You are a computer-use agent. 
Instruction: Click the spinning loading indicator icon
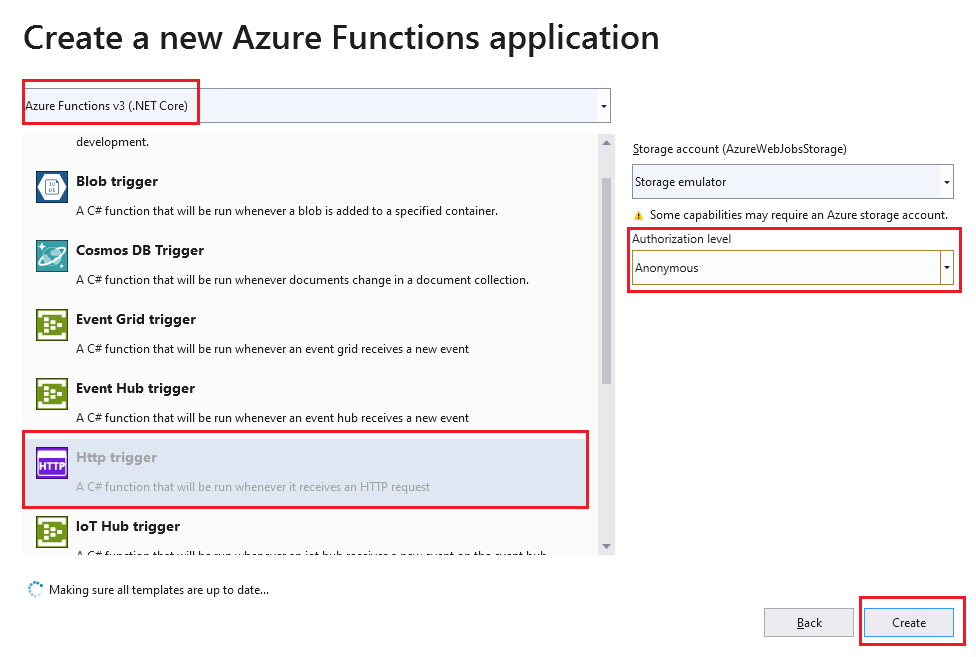(36, 590)
